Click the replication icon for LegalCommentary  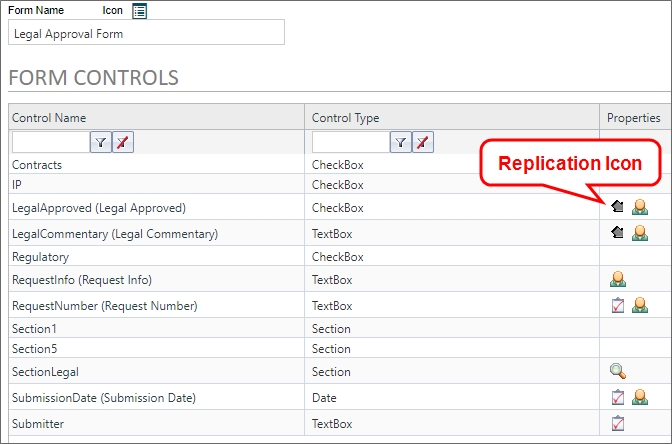[618, 233]
